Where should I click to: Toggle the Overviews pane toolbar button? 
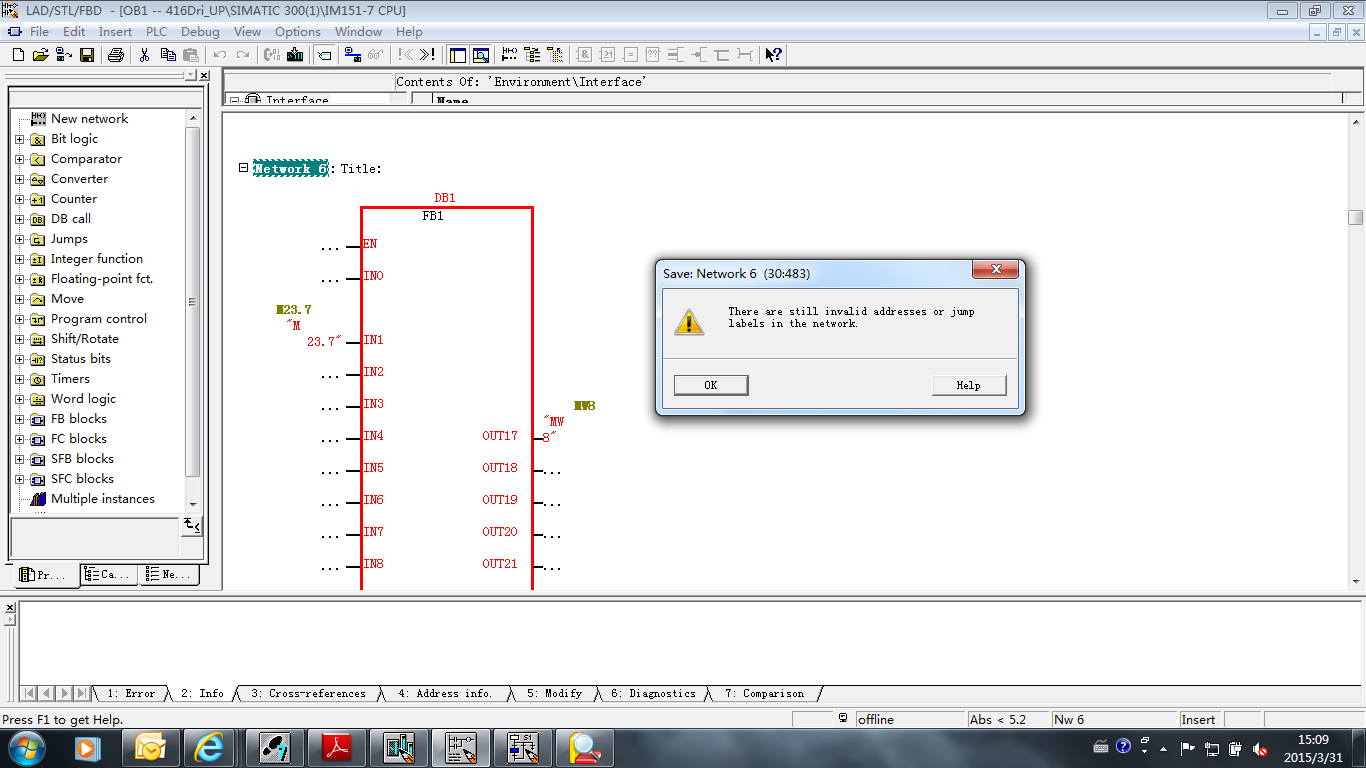(458, 55)
